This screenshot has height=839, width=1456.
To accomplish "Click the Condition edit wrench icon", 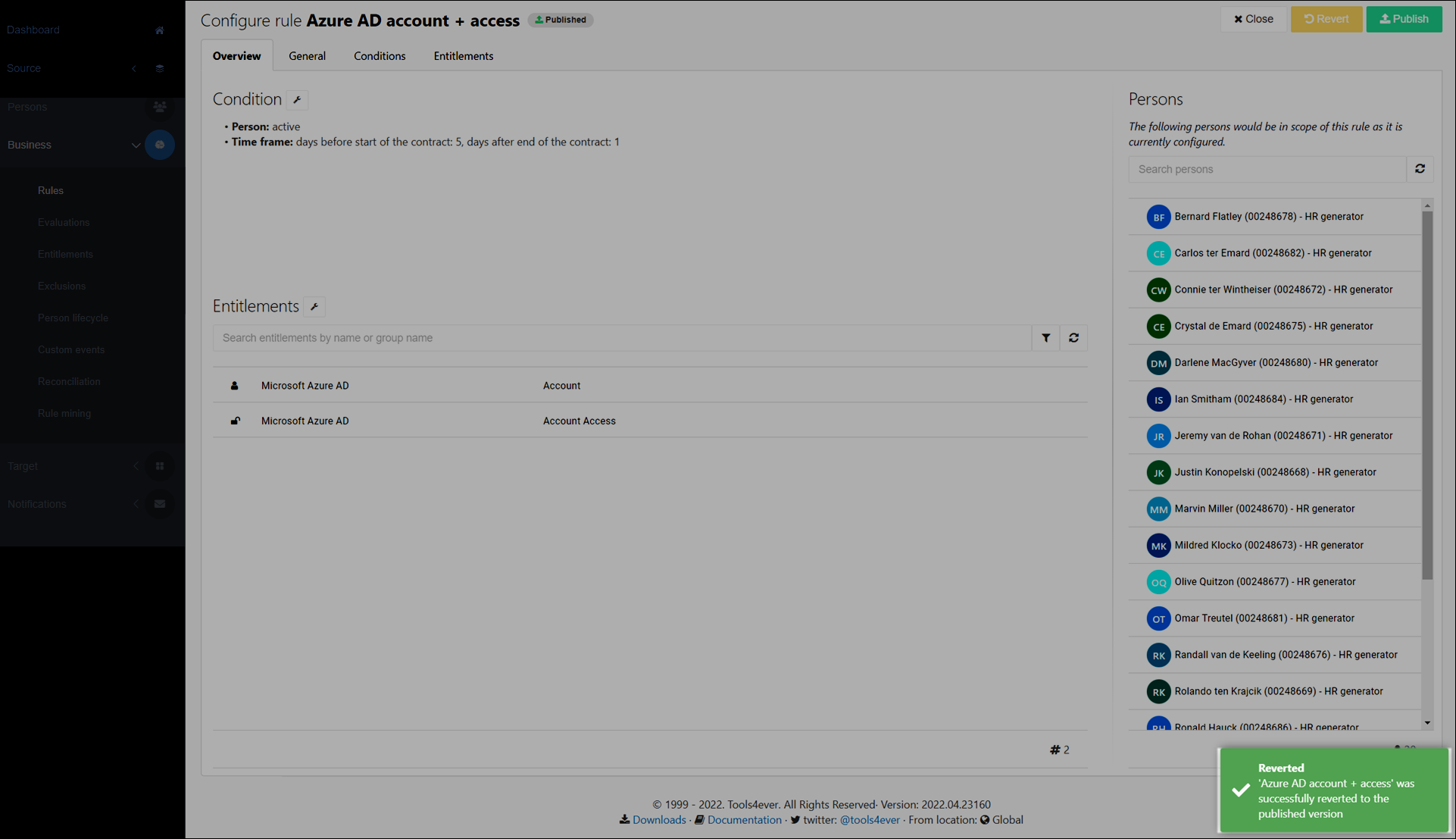I will (297, 100).
